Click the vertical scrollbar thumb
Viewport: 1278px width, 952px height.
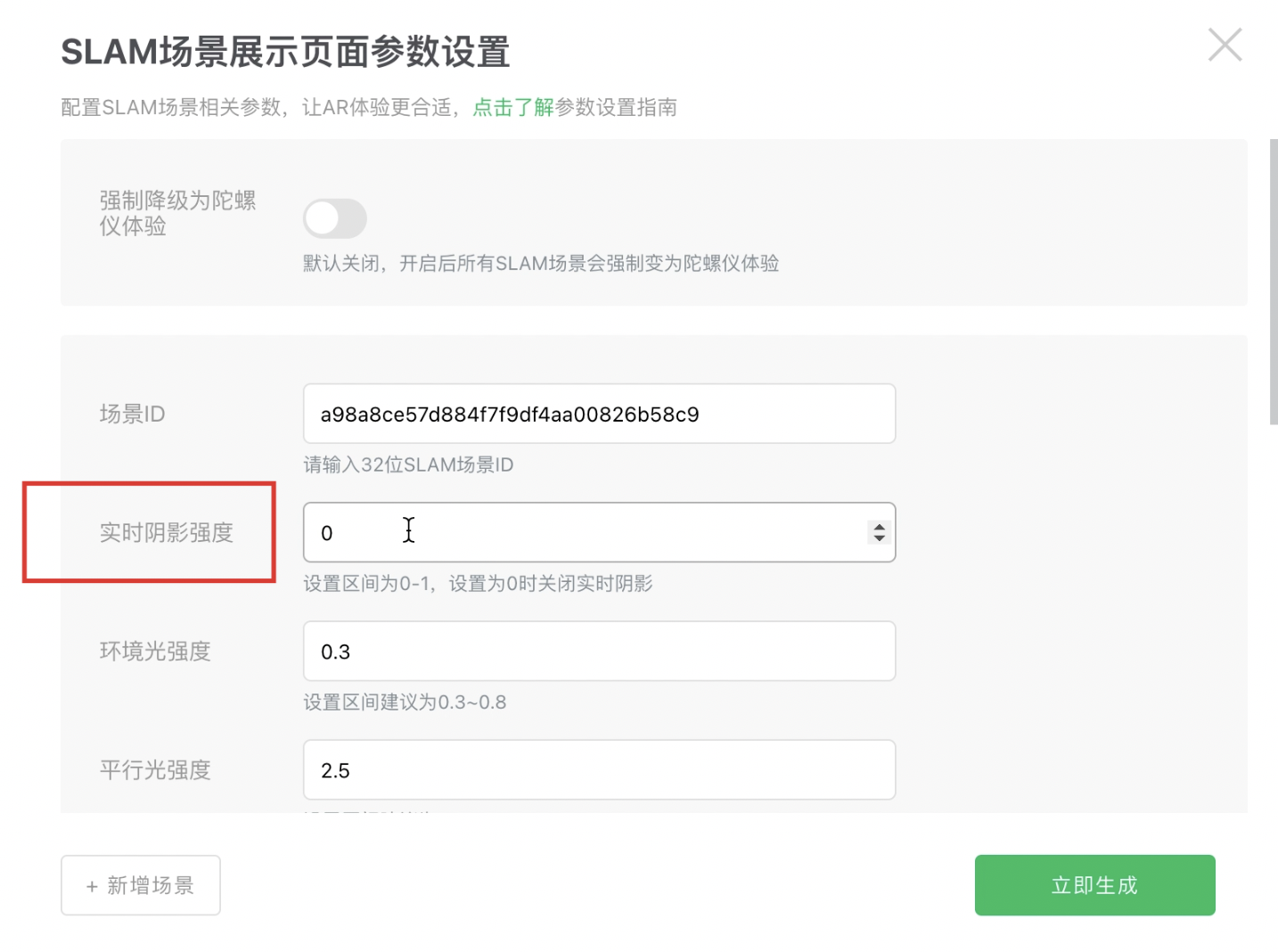coord(1274,282)
